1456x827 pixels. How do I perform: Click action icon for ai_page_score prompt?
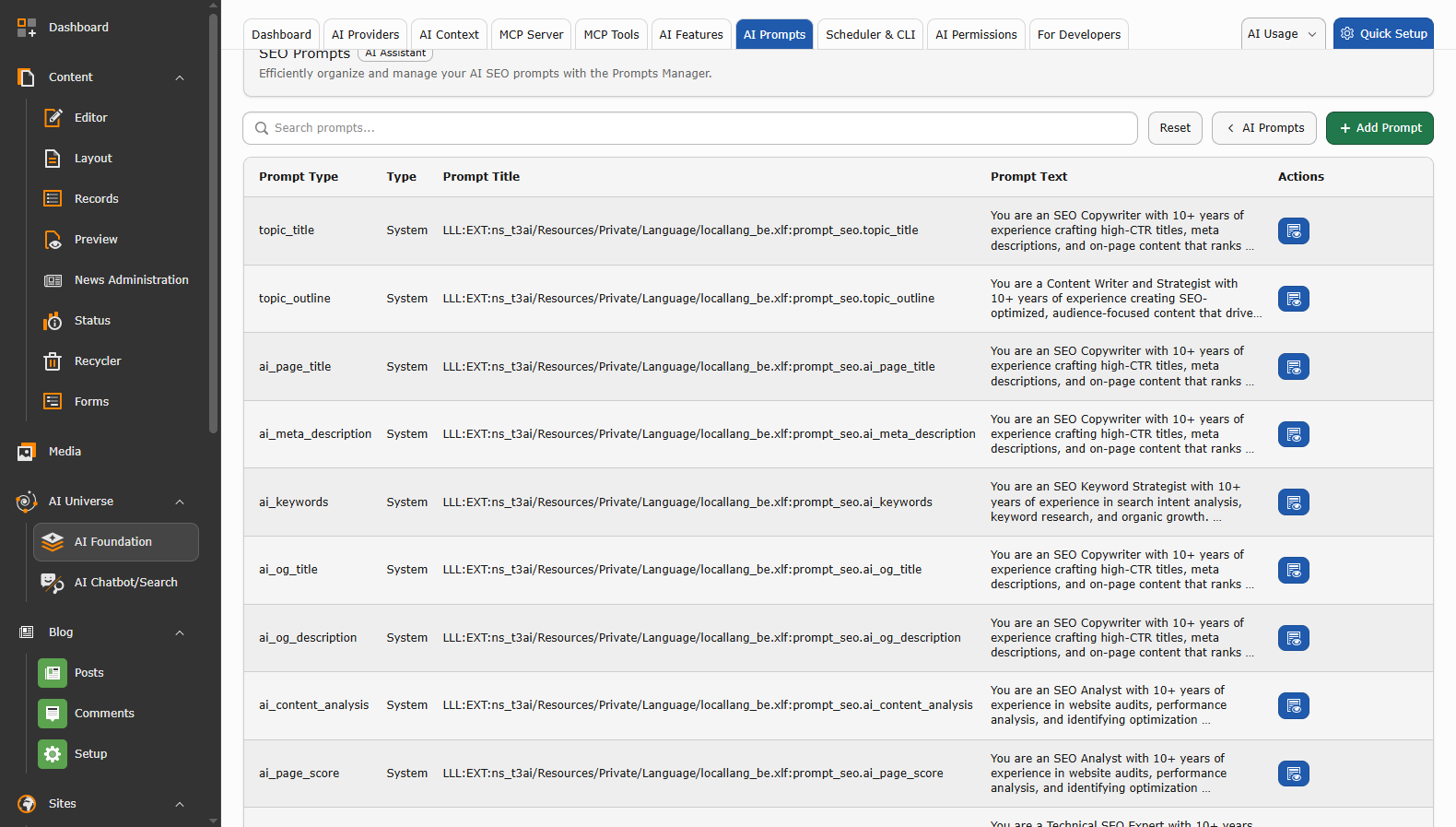[x=1294, y=774]
